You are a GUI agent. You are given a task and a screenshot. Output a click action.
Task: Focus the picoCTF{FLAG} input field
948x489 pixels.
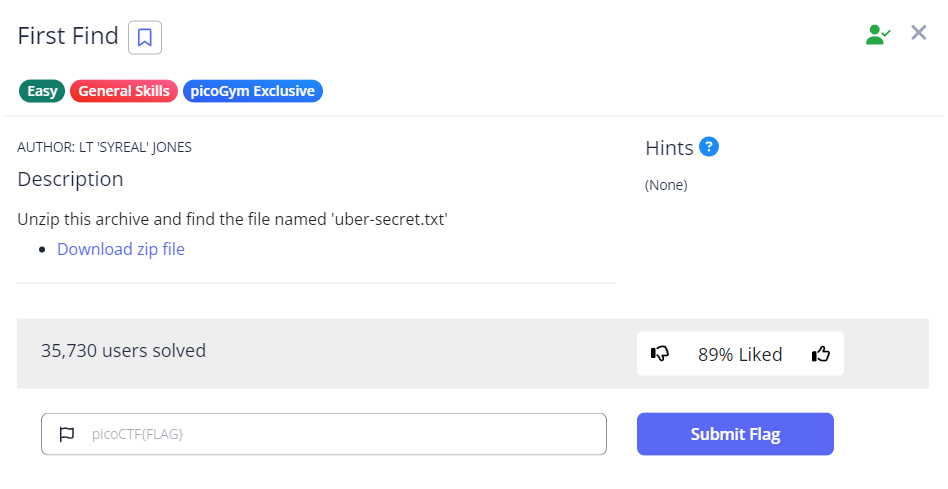(340, 434)
